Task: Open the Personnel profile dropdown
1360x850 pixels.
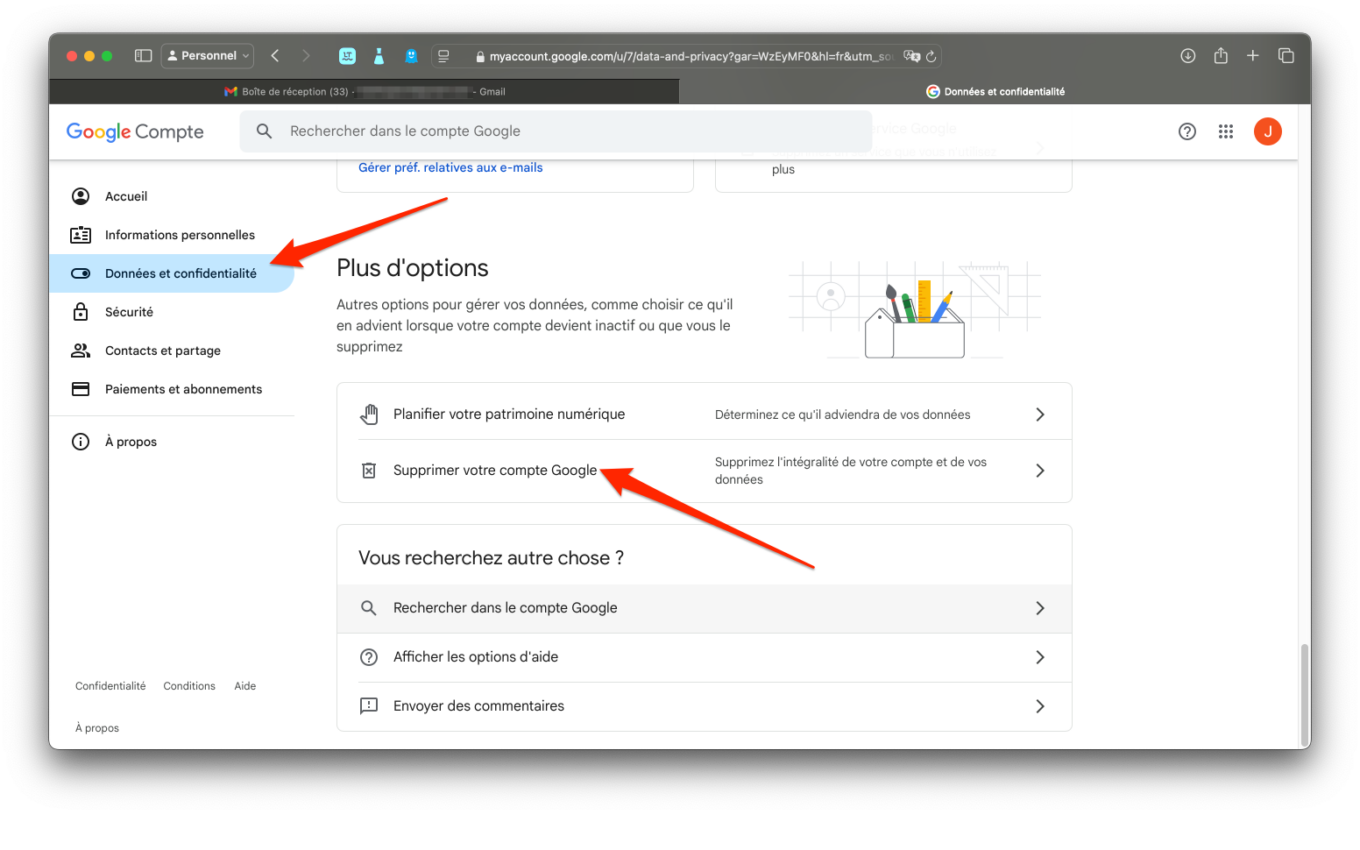Action: pos(208,56)
